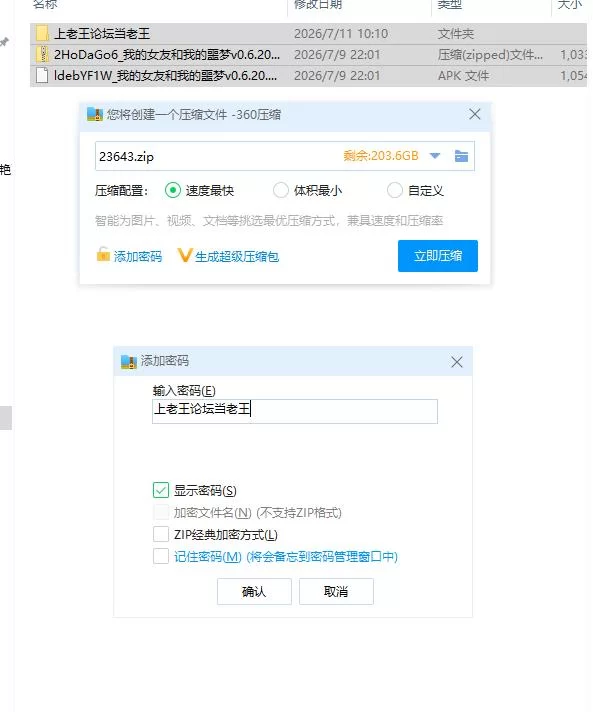Select the 上老王论坛当老王 folder row
The image size is (593, 712).
308,34
